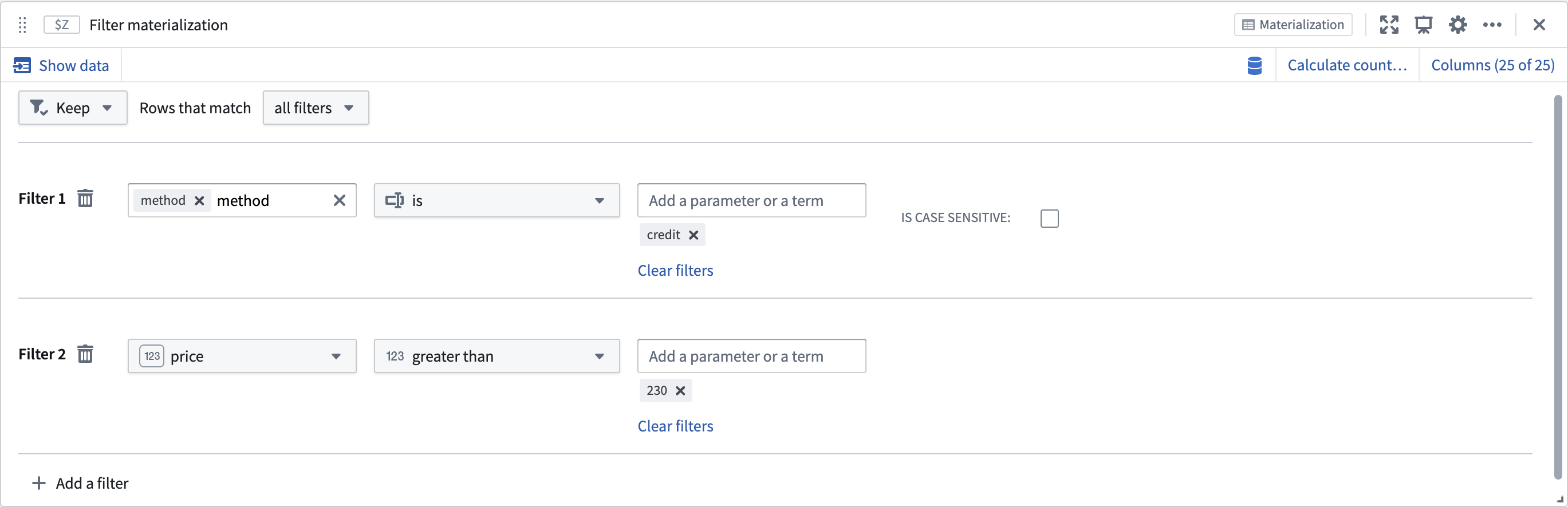Click the blue database icon
Screen dimensions: 1568x507
coord(1255,66)
